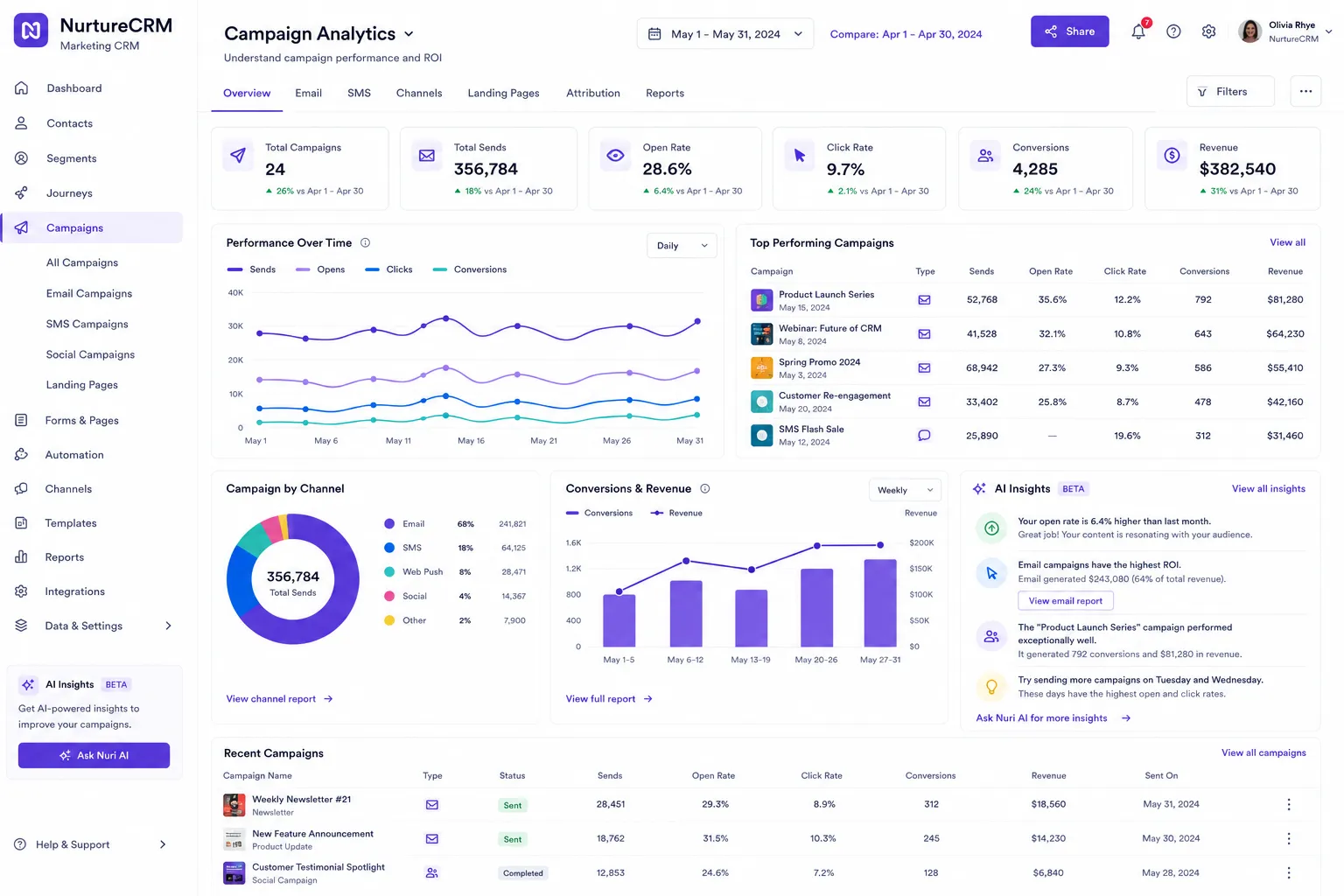Open the help question mark icon

pos(1173,31)
